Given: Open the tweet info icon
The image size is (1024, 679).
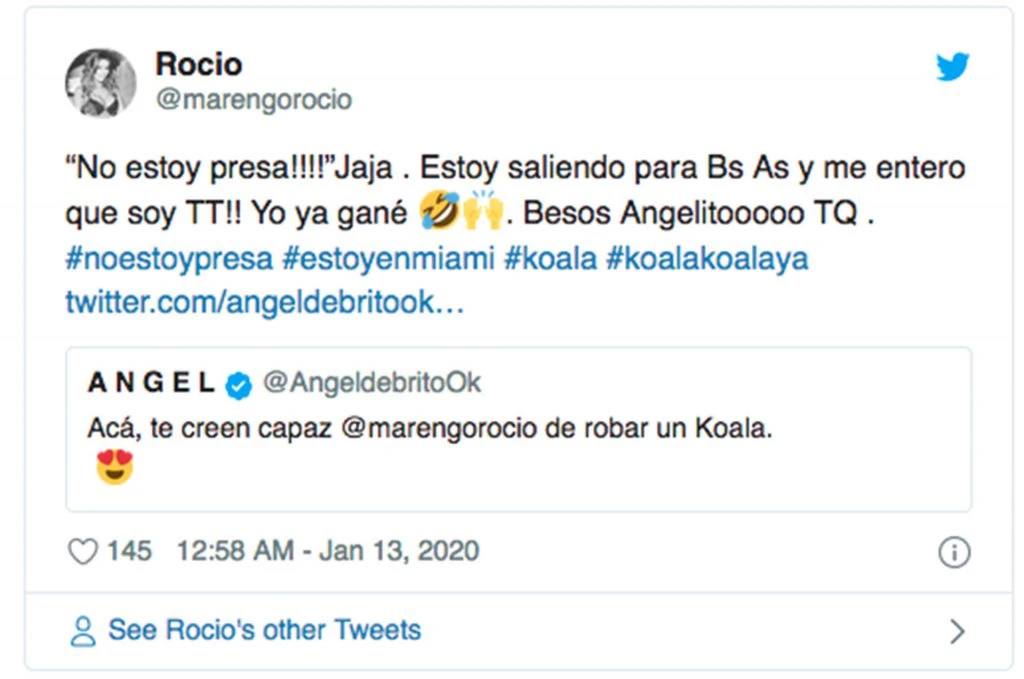Looking at the screenshot, I should [x=954, y=552].
